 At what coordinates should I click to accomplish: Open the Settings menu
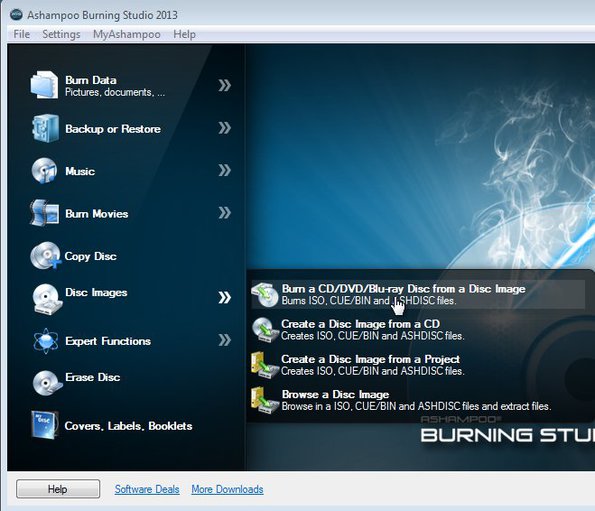(61, 34)
